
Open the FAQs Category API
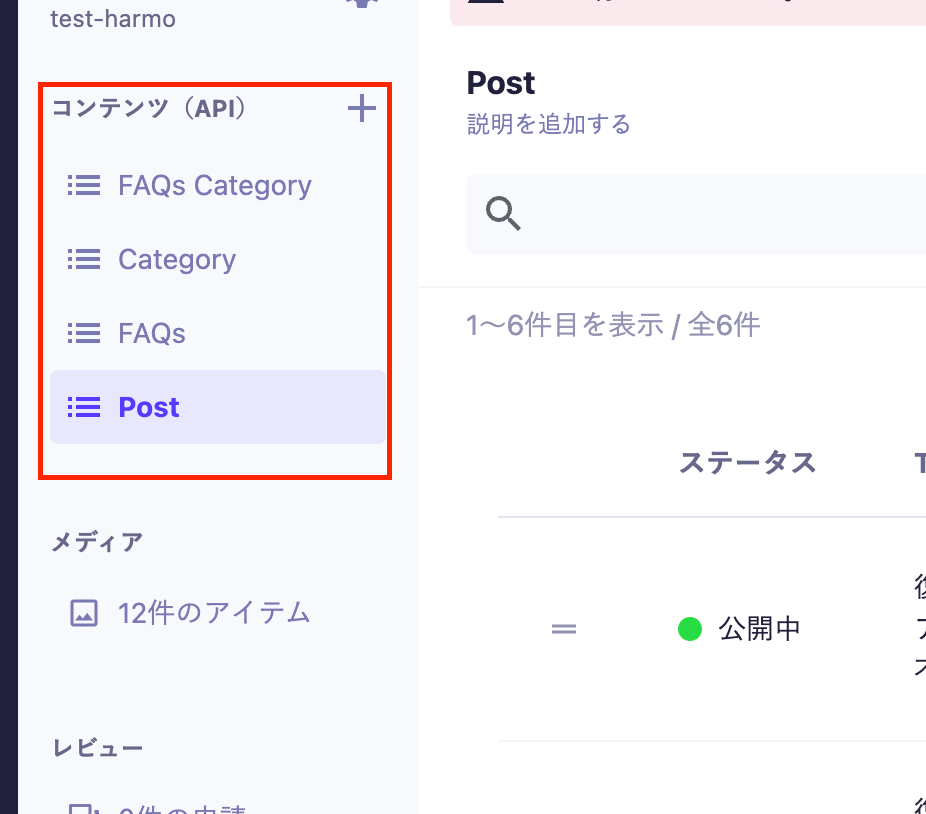click(x=214, y=185)
